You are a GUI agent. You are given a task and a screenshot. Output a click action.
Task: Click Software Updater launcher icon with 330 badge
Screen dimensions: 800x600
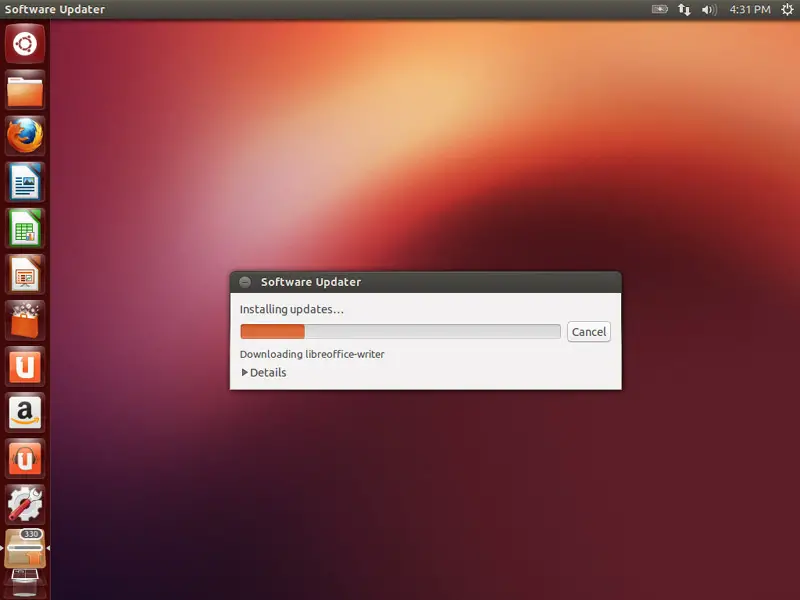[25, 548]
